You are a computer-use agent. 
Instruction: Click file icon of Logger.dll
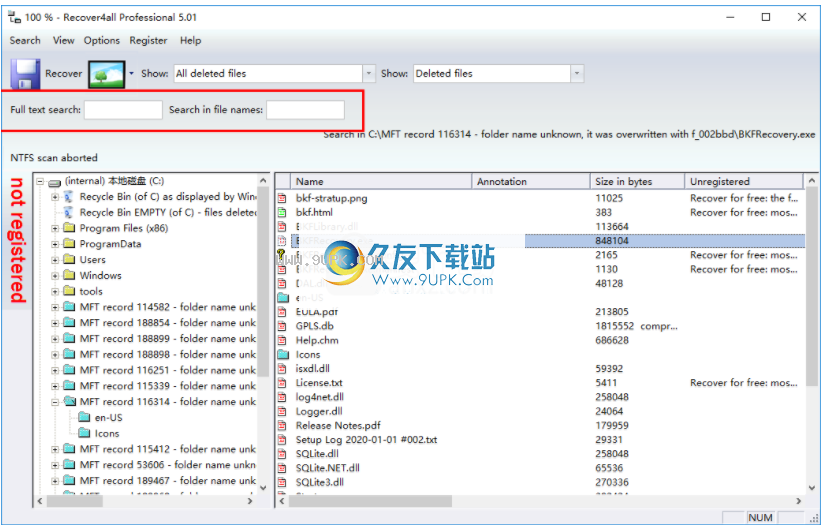[x=282, y=411]
